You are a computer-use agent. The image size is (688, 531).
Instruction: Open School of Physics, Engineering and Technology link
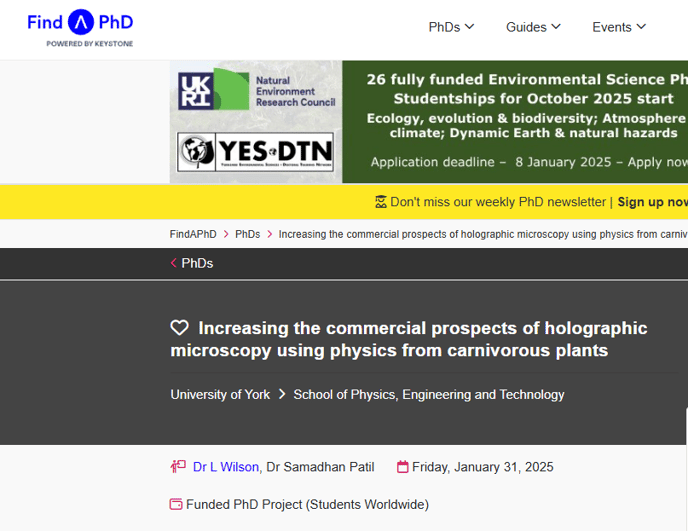(x=429, y=395)
